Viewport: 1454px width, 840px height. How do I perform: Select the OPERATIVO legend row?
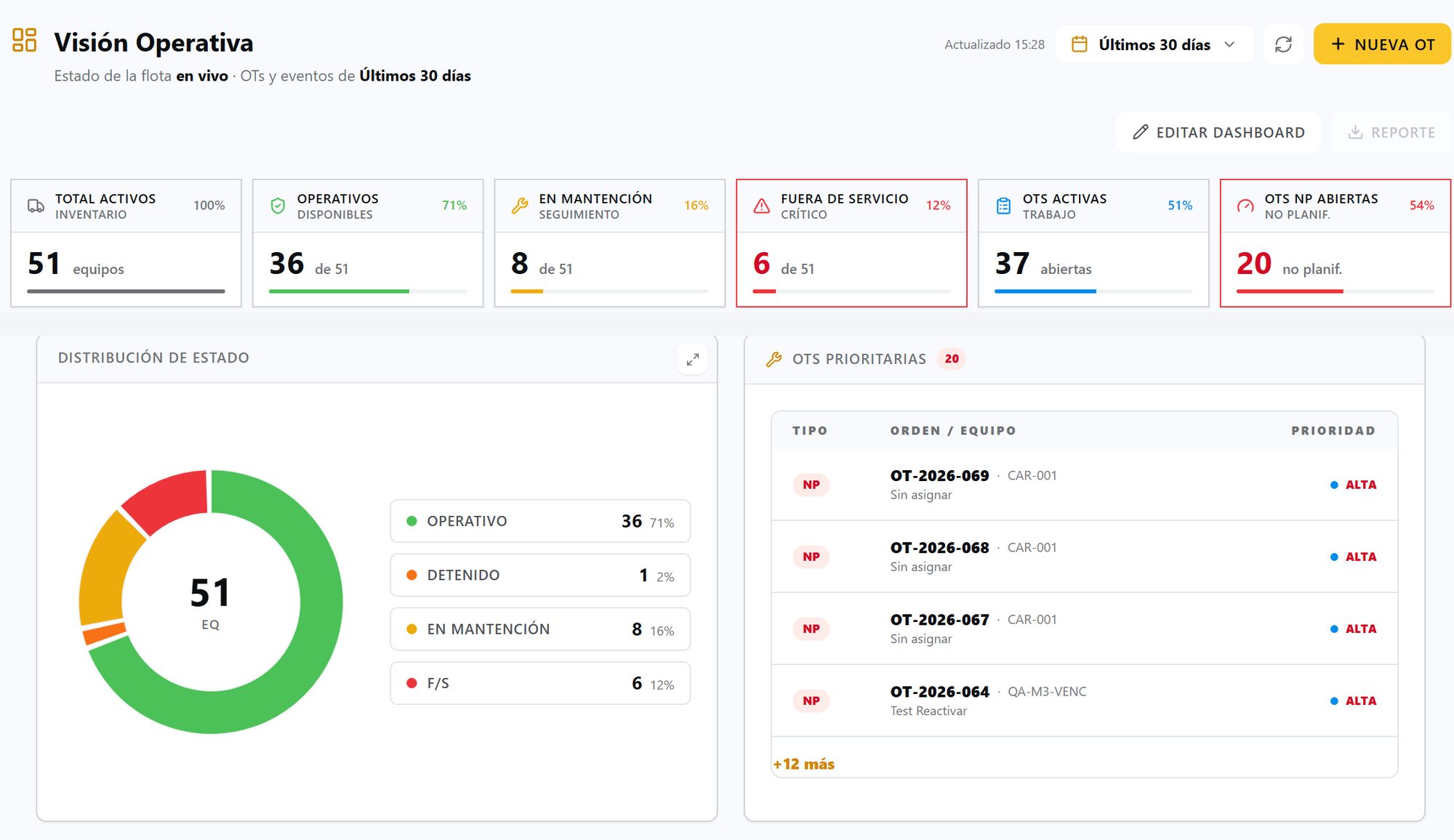540,521
